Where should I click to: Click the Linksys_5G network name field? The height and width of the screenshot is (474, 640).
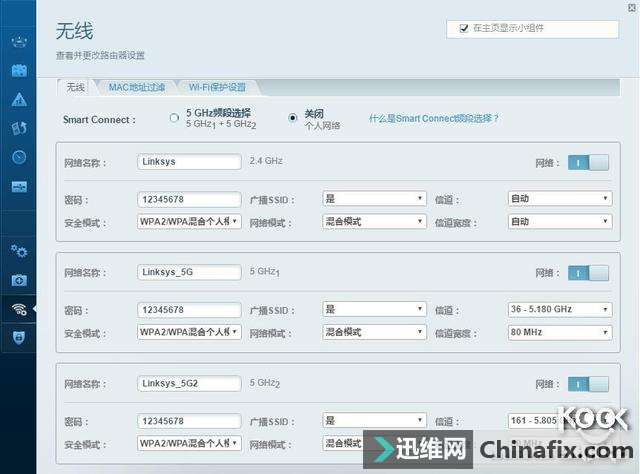pyautogui.click(x=189, y=272)
